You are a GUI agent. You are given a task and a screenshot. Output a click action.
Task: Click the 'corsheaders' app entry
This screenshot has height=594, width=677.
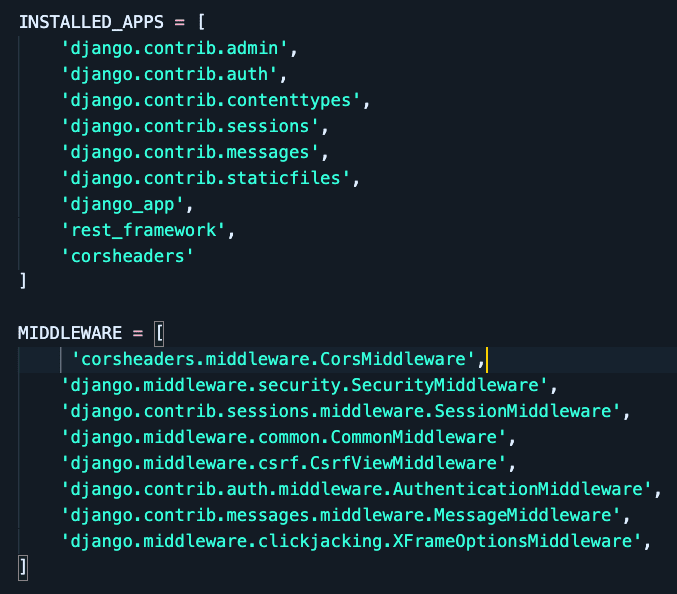(x=127, y=256)
